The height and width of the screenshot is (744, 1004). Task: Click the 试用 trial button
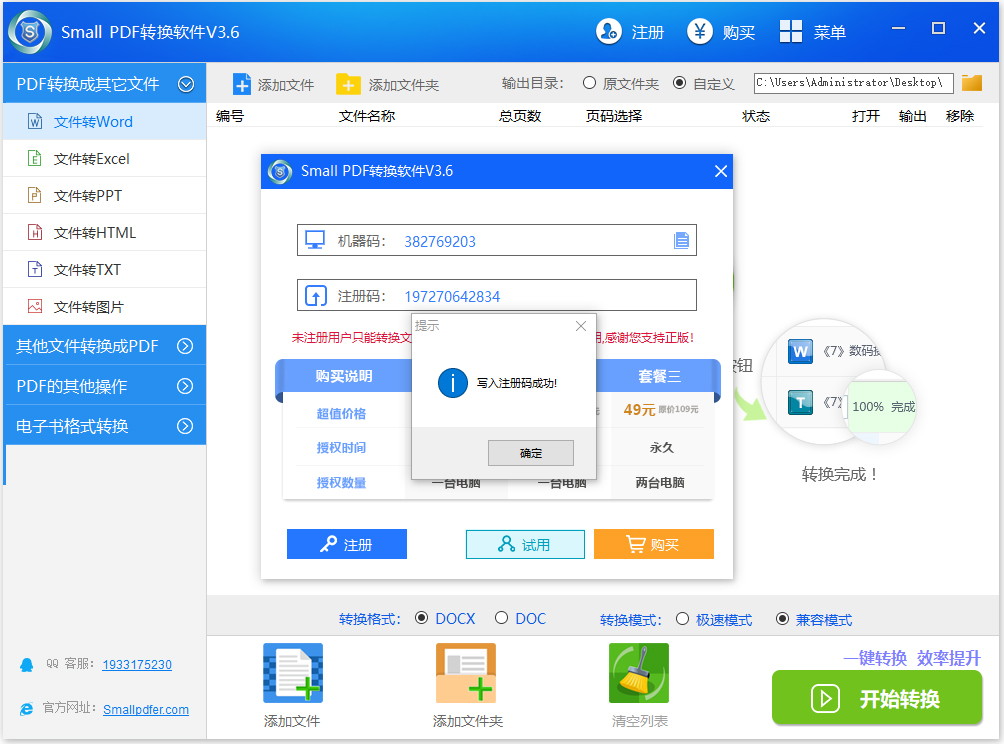(525, 544)
